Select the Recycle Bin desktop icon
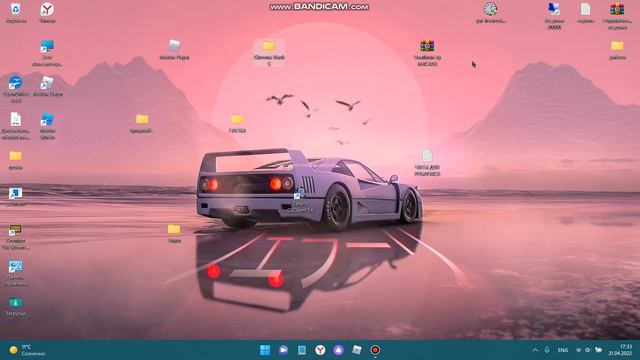640x360 pixels. click(16, 13)
